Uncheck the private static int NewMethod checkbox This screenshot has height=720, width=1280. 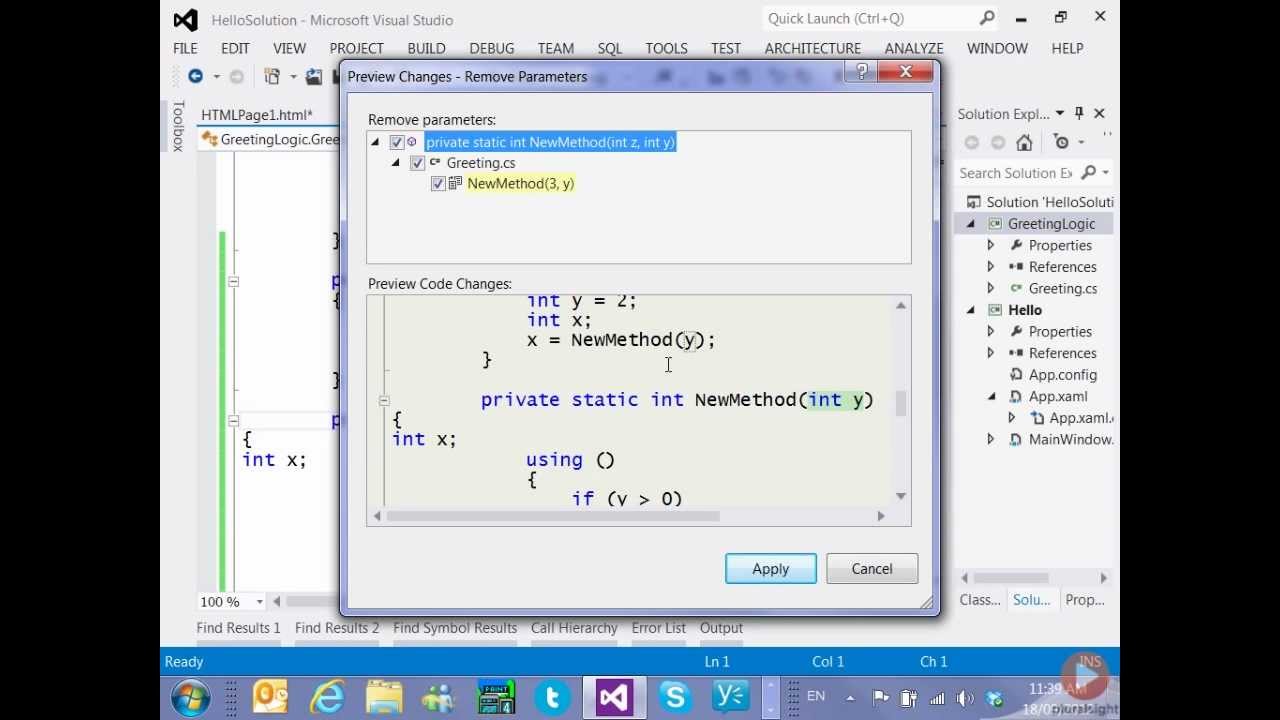coord(397,142)
